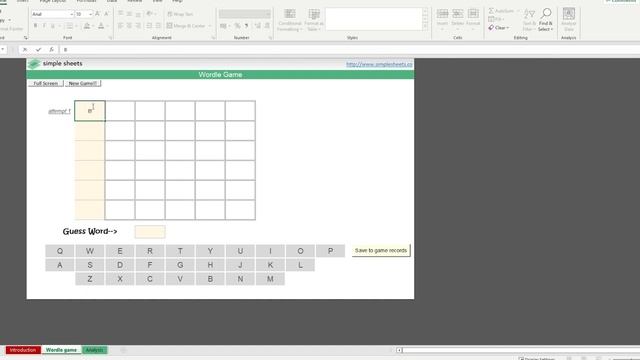640x360 pixels.
Task: Click Save to game records button
Action: (x=381, y=250)
